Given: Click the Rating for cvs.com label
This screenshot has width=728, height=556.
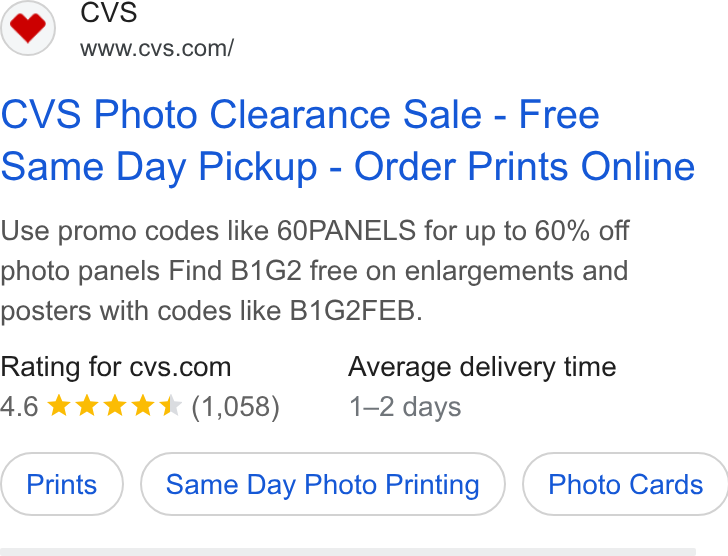Looking at the screenshot, I should 116,367.
